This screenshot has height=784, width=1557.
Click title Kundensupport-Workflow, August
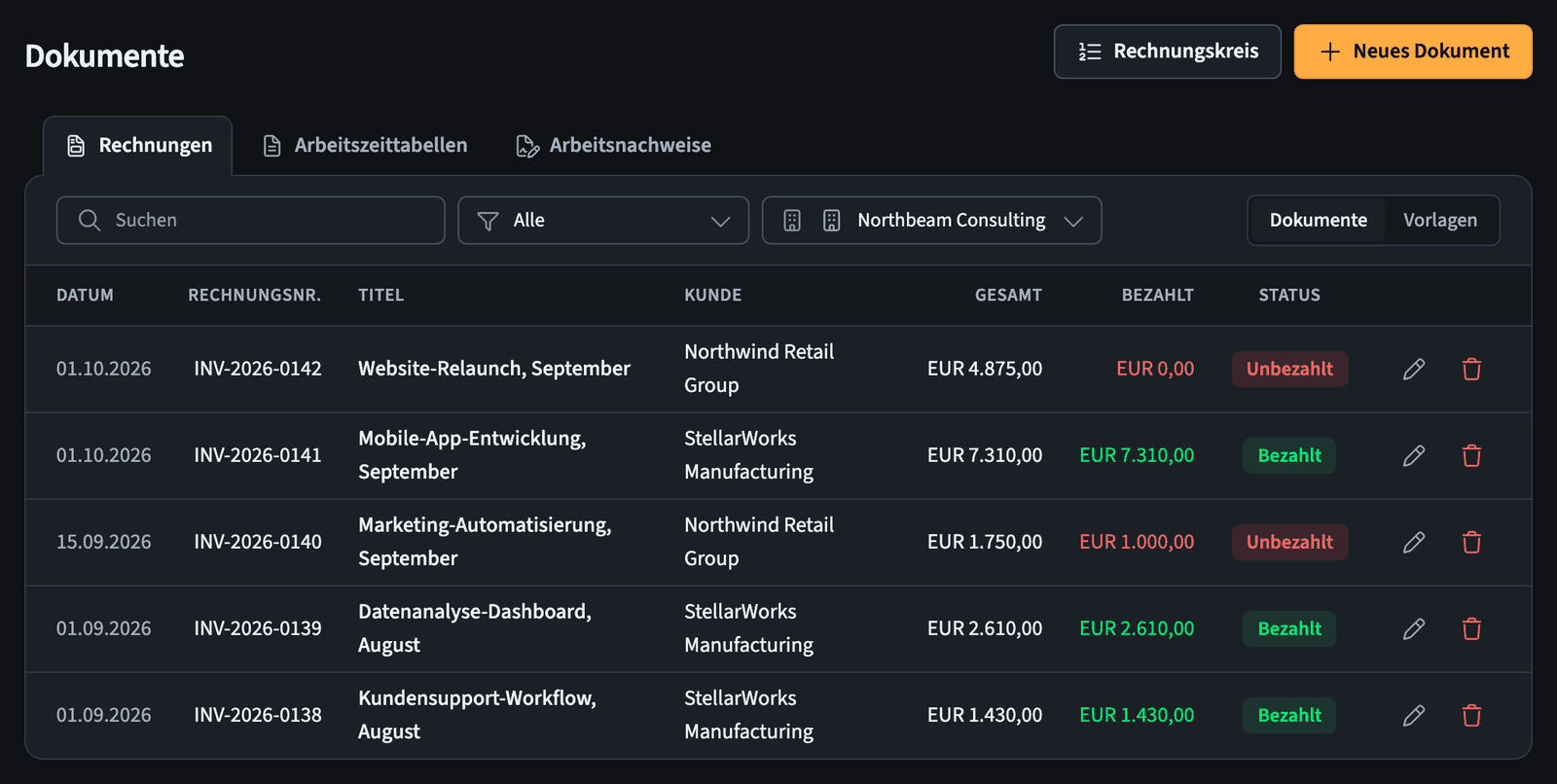[477, 715]
